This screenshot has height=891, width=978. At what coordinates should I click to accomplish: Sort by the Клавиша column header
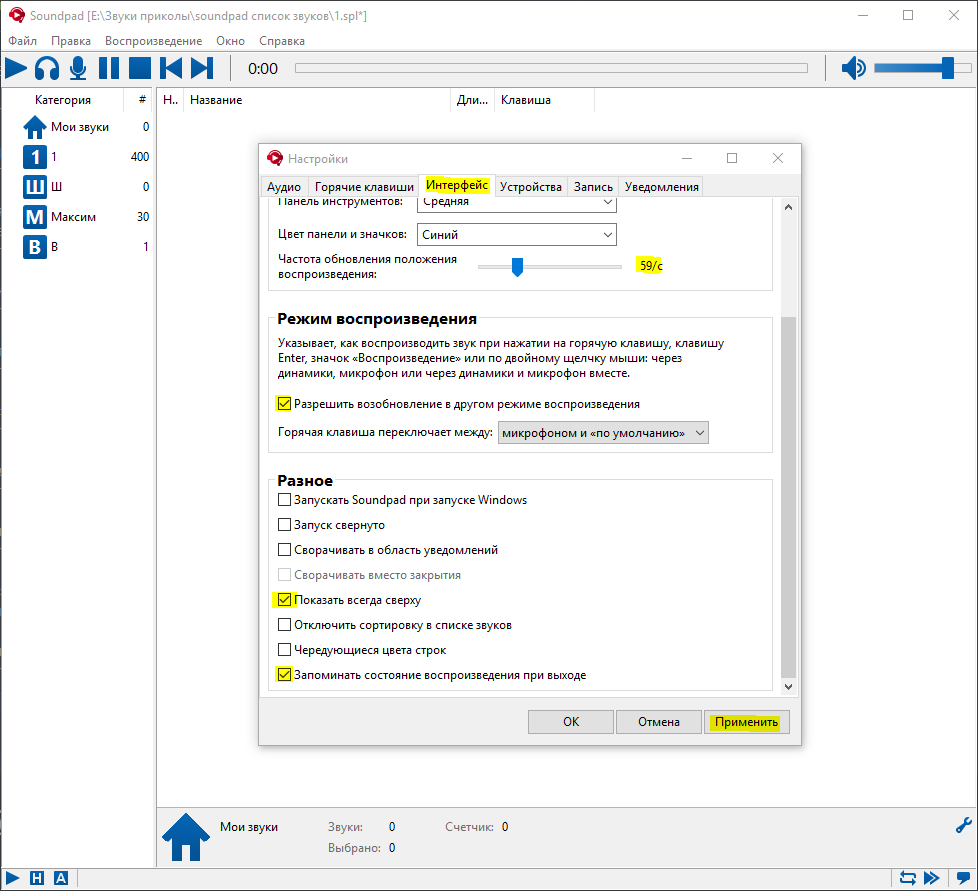point(545,100)
